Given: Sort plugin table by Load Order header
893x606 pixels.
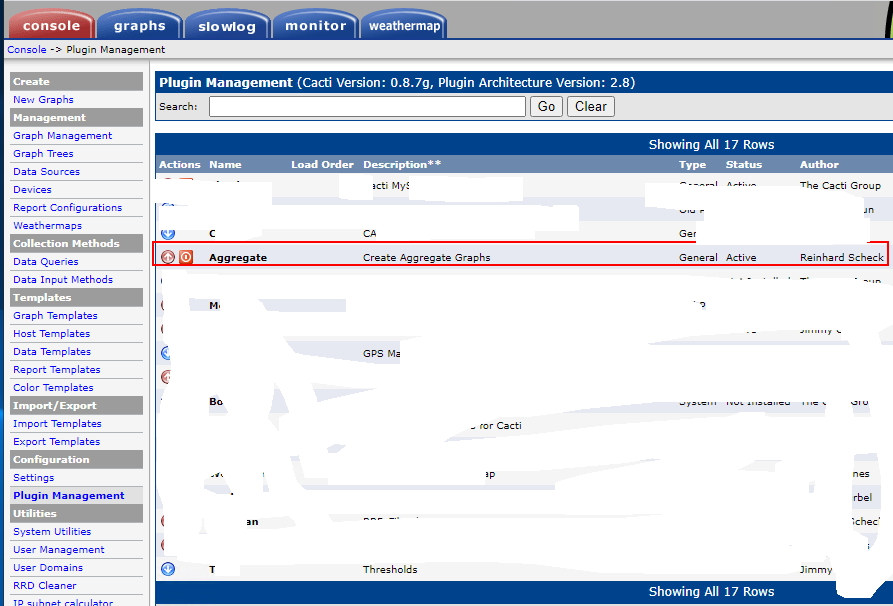Looking at the screenshot, I should (x=322, y=164).
